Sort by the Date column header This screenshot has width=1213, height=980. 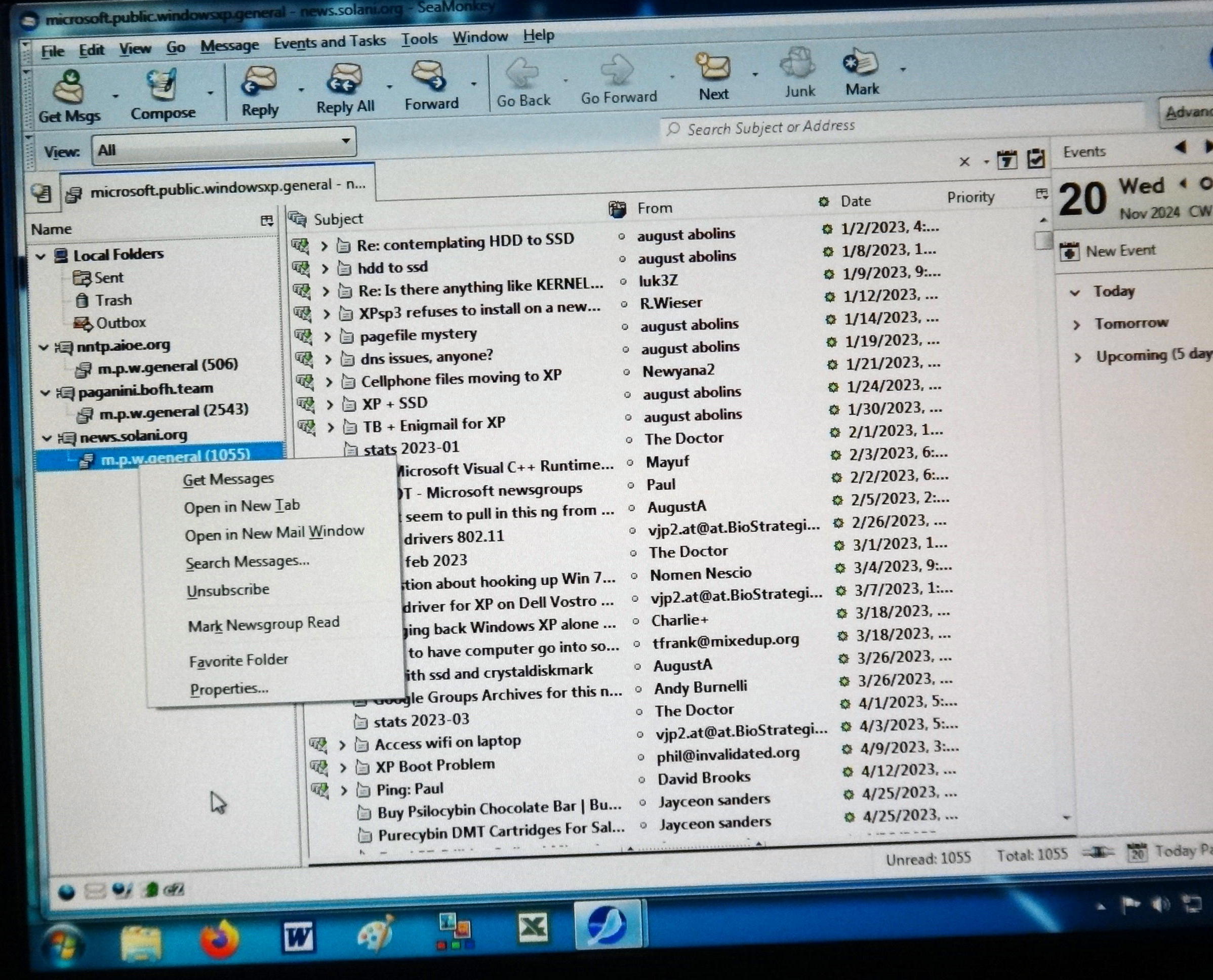point(856,201)
